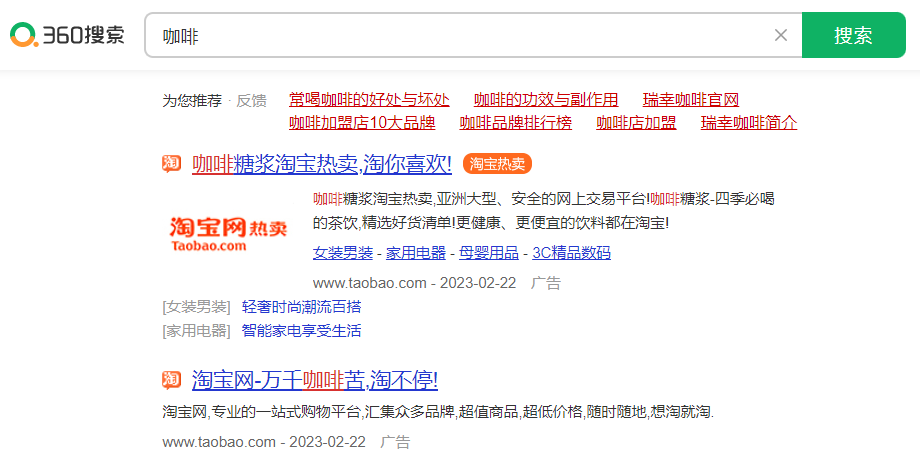
Task: Open link 智能家电享受生活
Action: (x=302, y=331)
